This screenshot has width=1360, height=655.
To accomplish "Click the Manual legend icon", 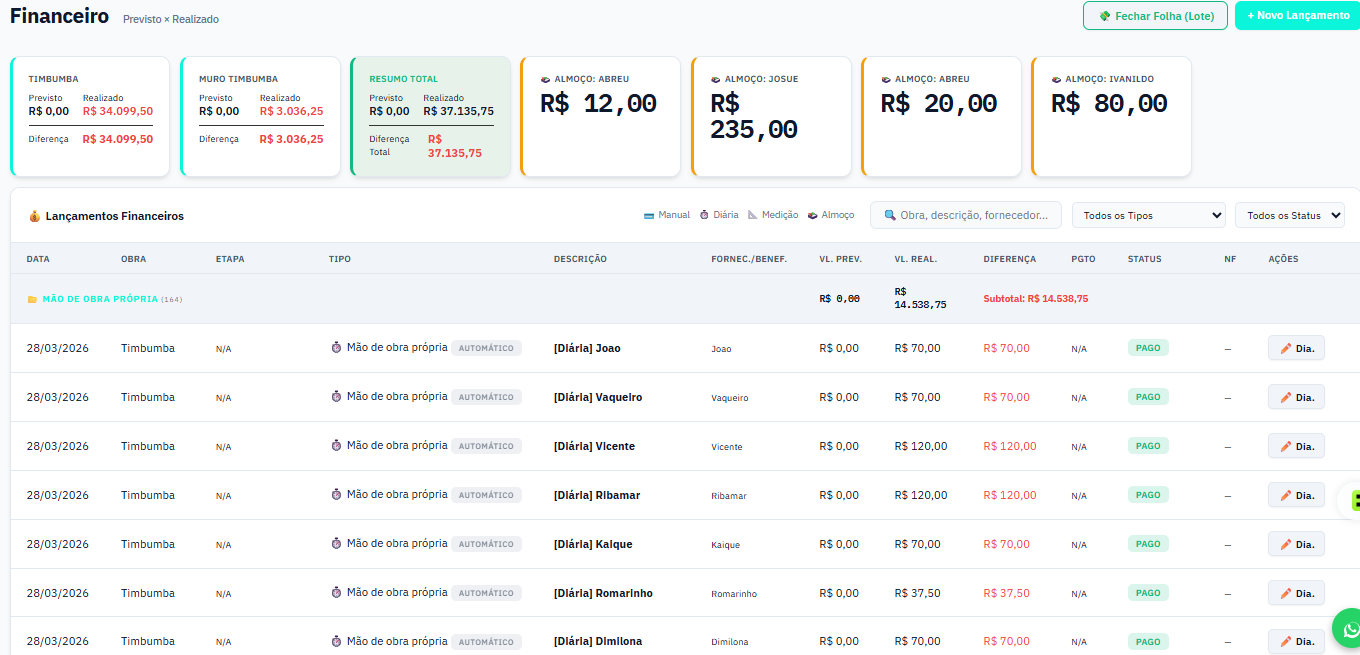I will 649,215.
